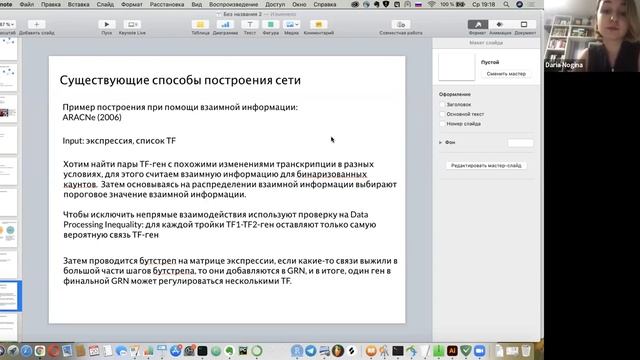Click the Russian flag input source icon

coord(418,4)
